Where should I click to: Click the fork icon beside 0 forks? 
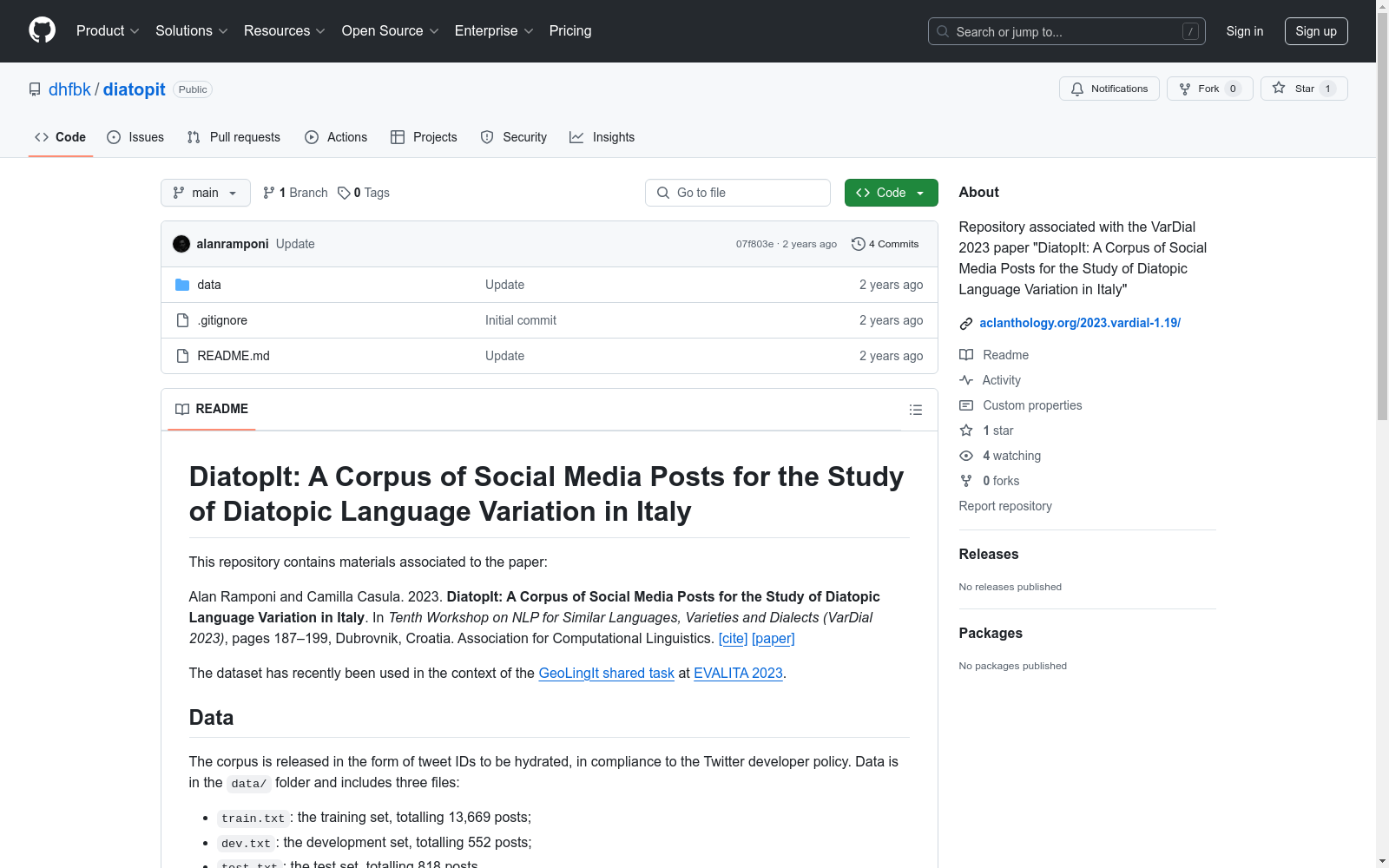pyautogui.click(x=966, y=481)
